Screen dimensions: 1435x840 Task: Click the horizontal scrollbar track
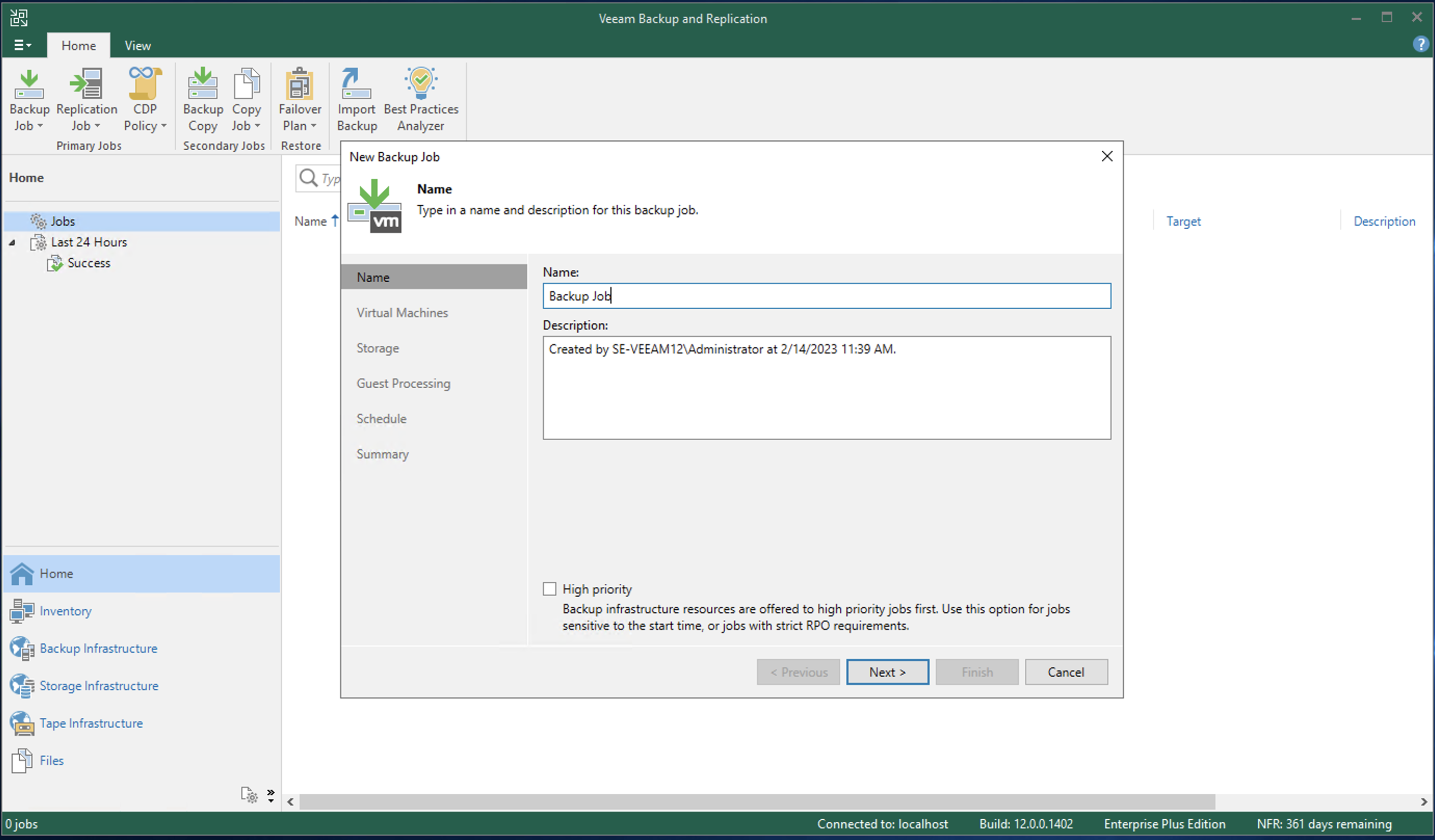pos(758,802)
